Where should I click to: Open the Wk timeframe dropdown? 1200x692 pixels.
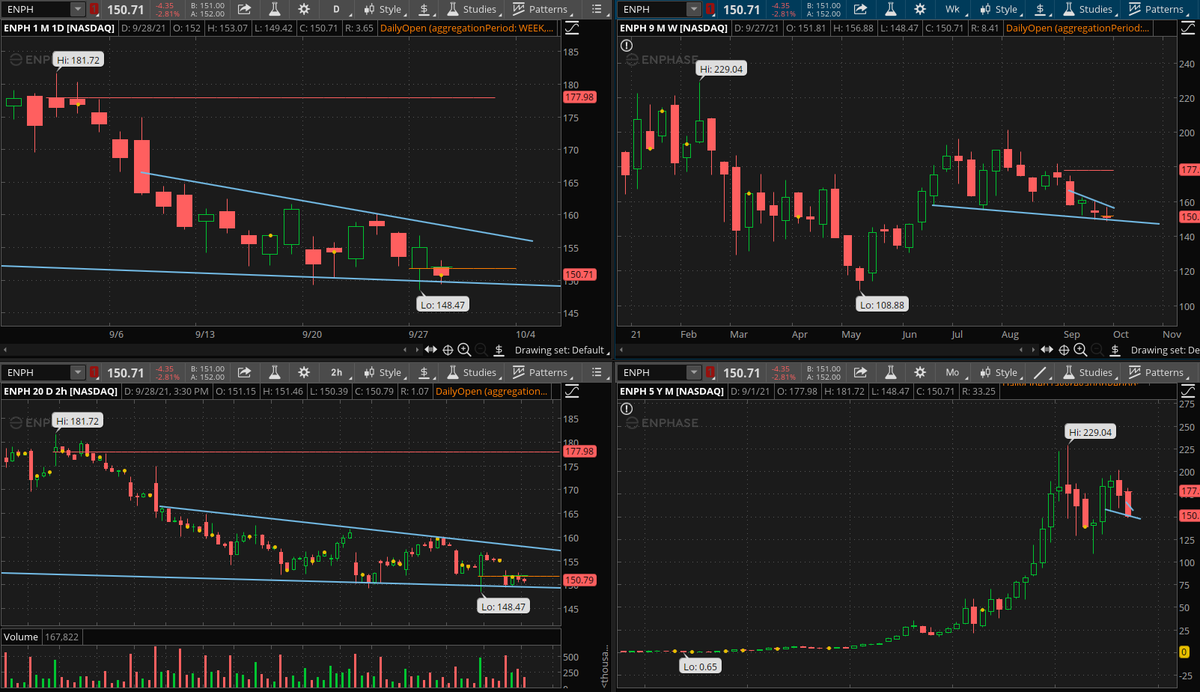tap(953, 9)
